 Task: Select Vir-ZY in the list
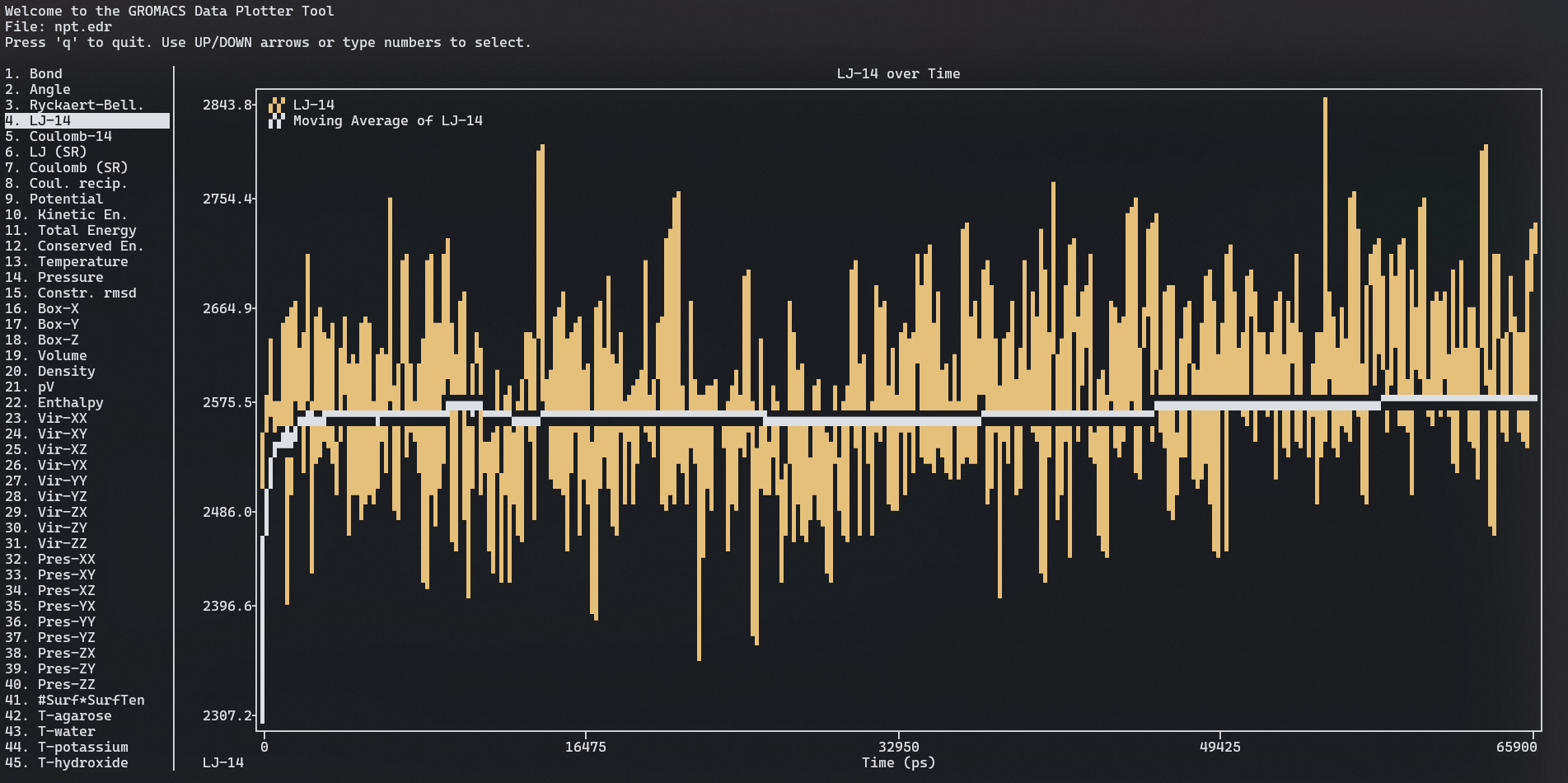[46, 527]
